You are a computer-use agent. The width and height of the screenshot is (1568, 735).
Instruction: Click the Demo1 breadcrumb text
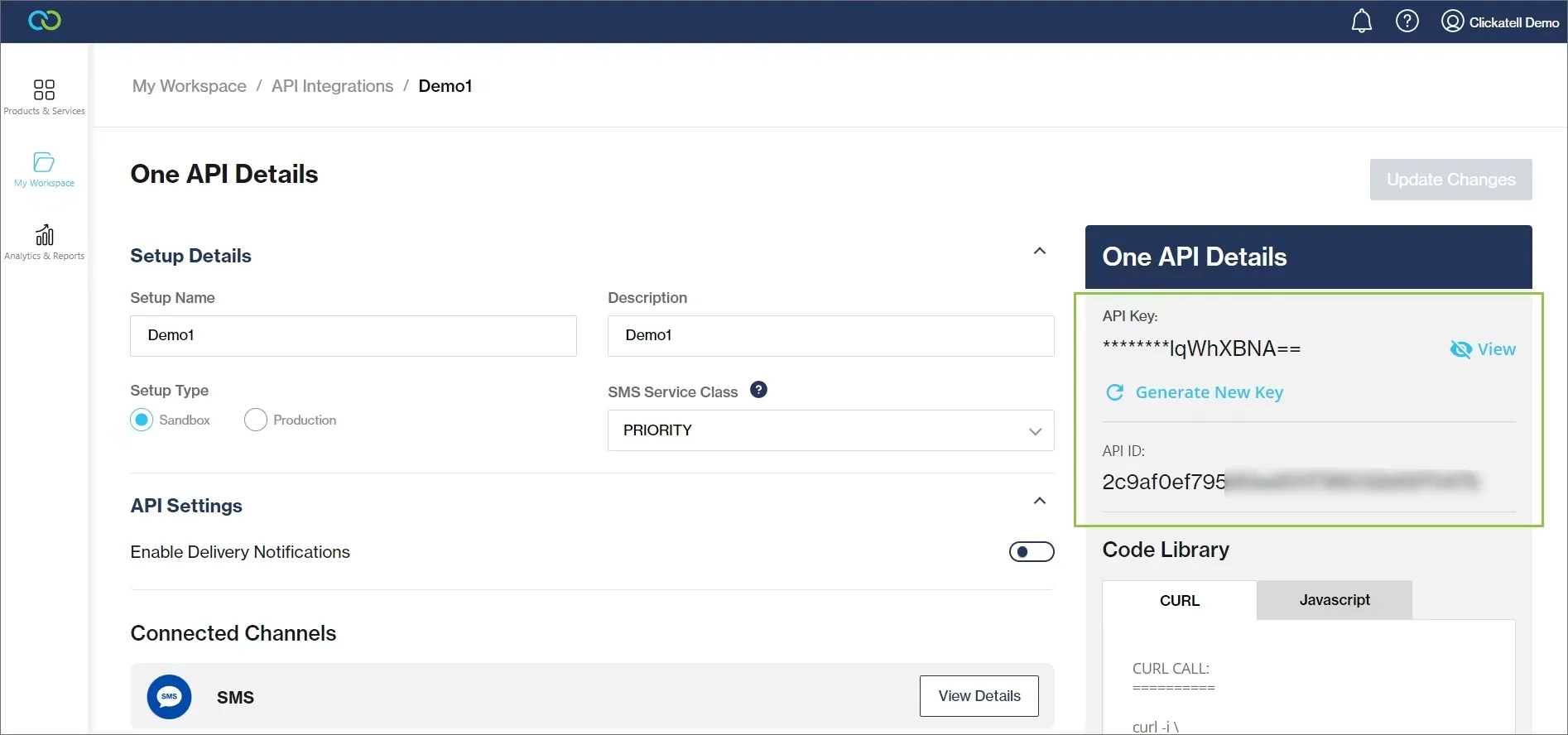point(445,86)
